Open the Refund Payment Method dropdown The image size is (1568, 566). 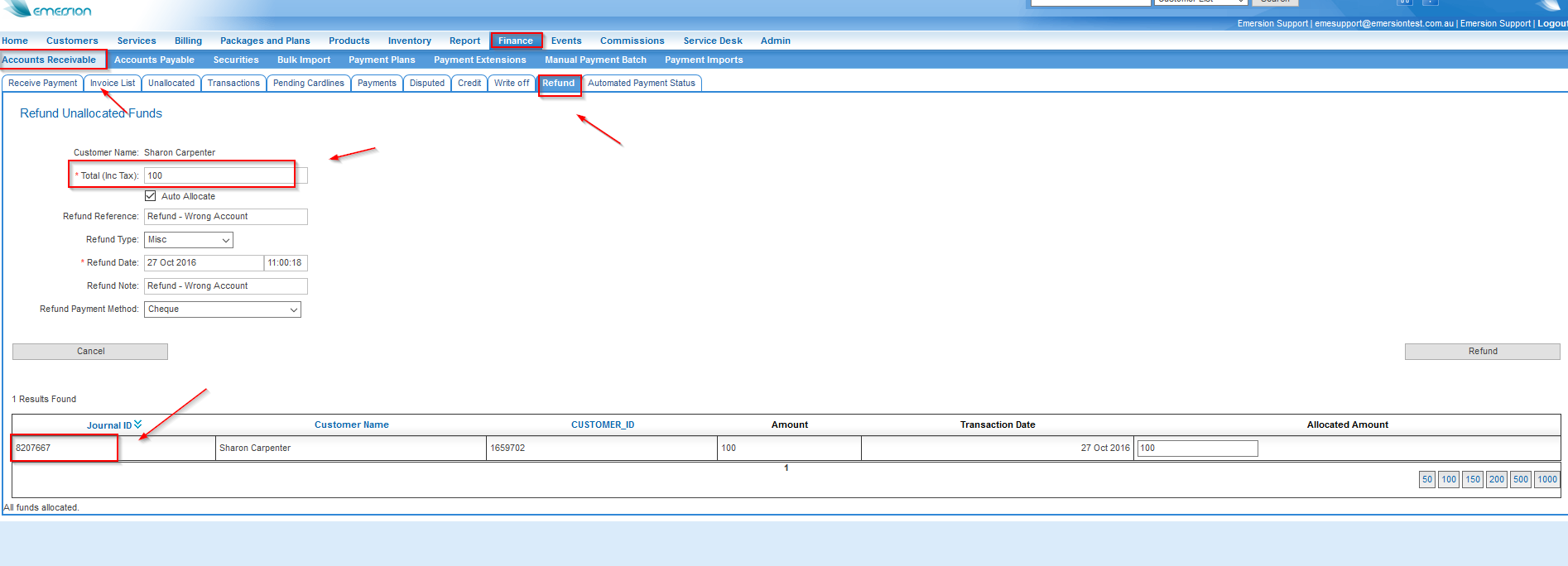click(223, 309)
